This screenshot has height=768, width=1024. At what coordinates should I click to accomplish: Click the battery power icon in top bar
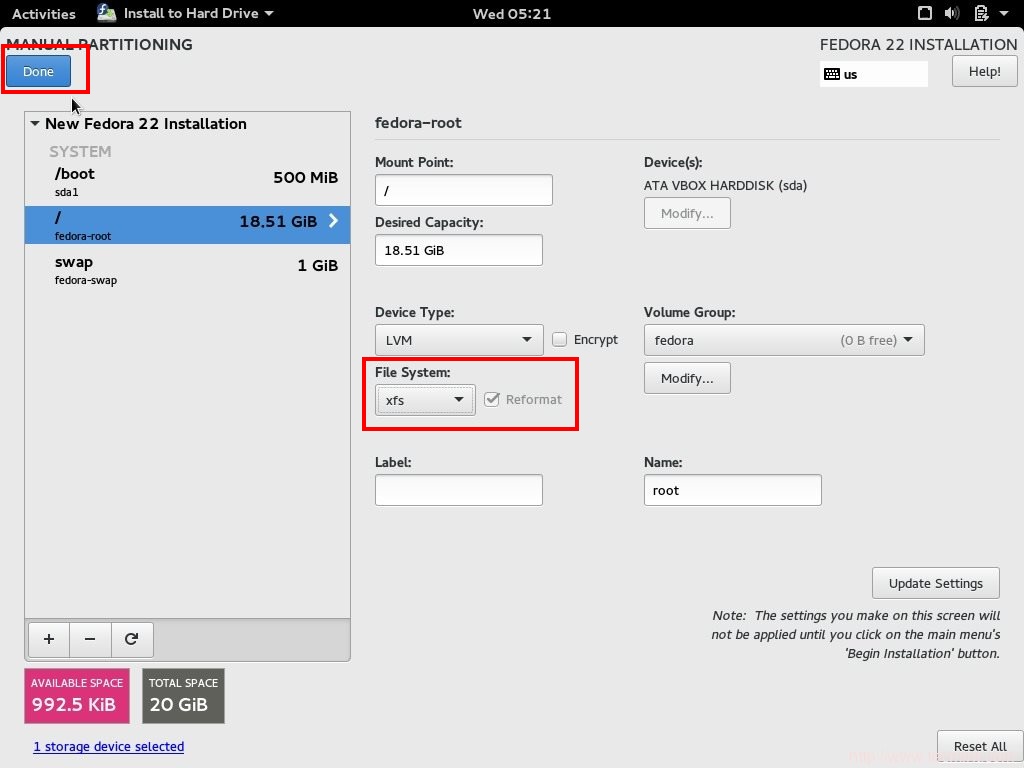click(x=980, y=14)
